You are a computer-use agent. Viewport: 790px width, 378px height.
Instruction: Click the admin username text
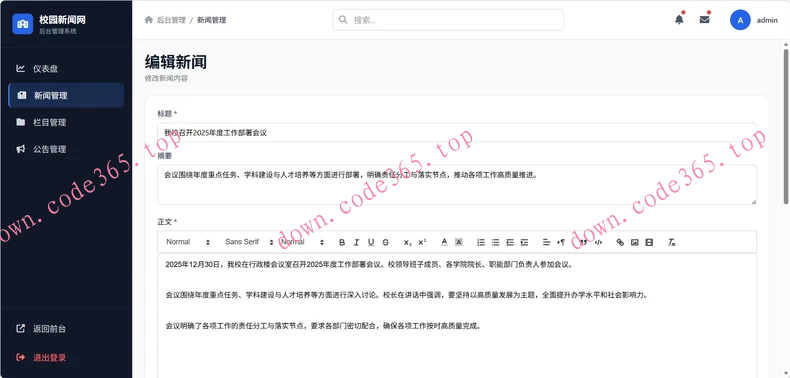[x=767, y=20]
